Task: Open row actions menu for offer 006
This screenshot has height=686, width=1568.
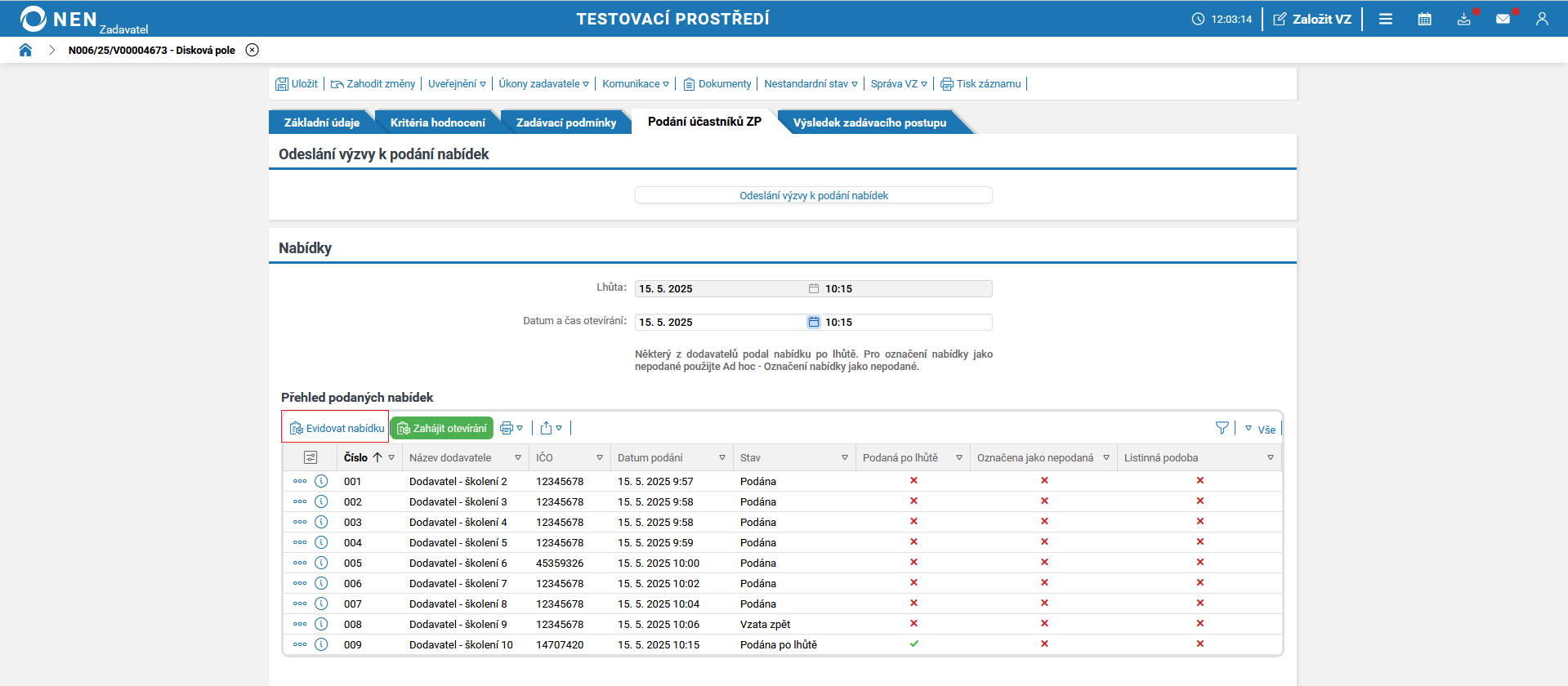Action: [x=300, y=583]
